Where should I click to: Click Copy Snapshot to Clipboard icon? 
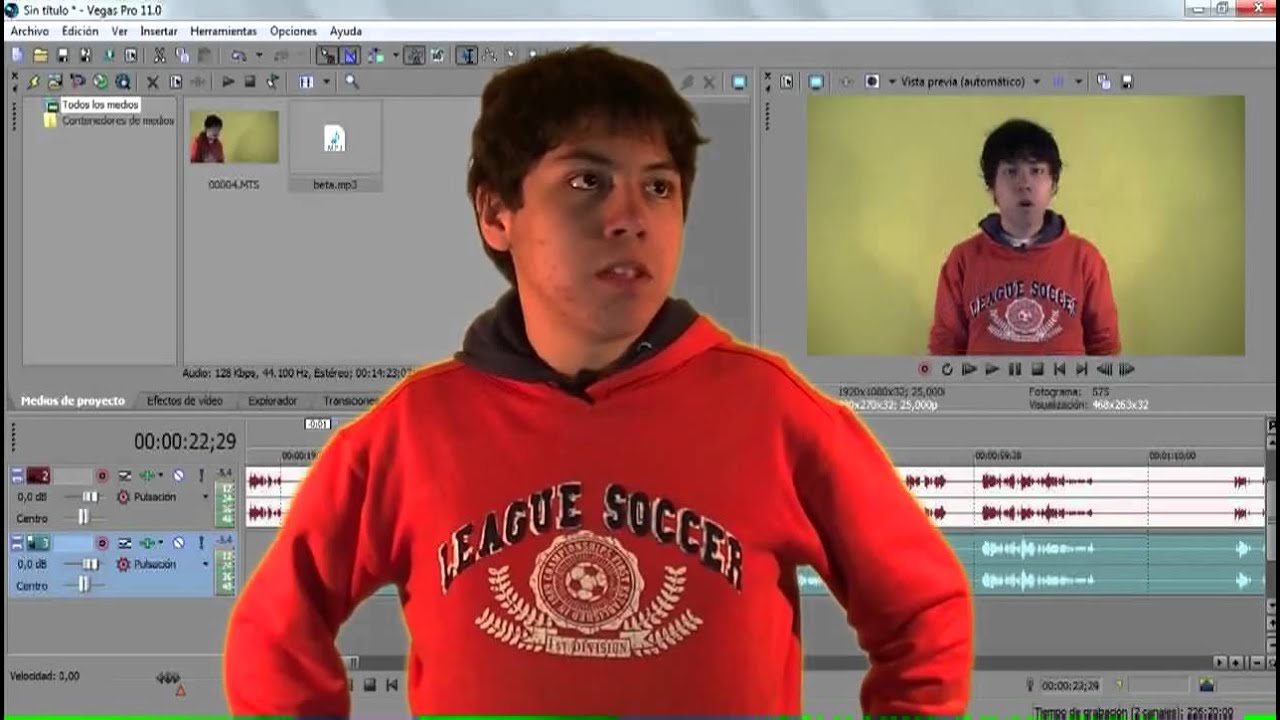click(1104, 82)
